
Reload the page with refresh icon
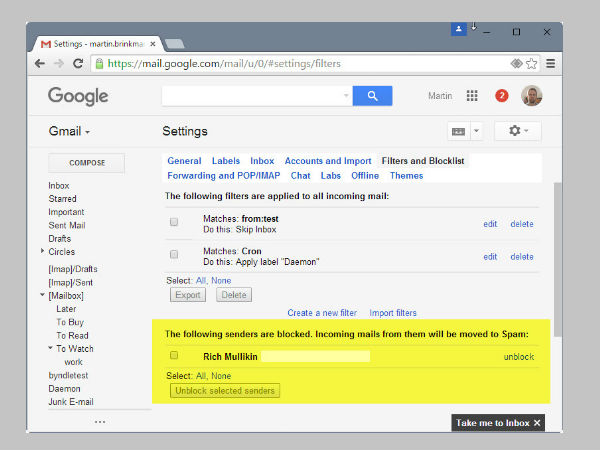pos(78,64)
